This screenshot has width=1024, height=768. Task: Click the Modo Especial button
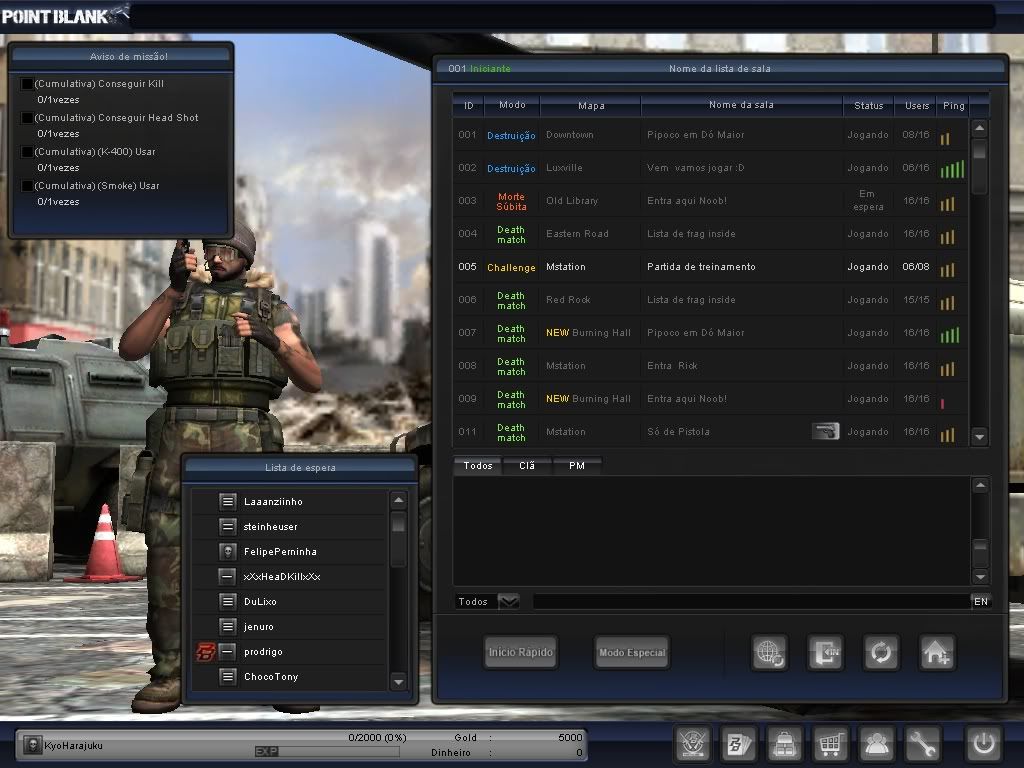coord(632,652)
